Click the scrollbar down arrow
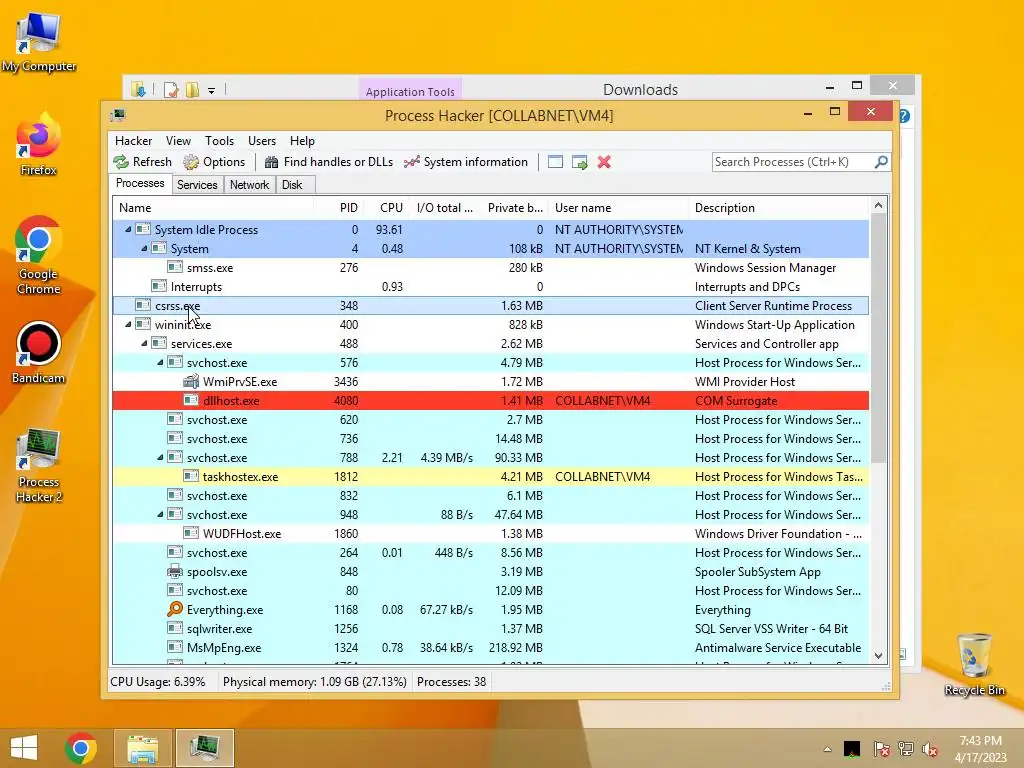Image resolution: width=1024 pixels, height=768 pixels. (878, 656)
